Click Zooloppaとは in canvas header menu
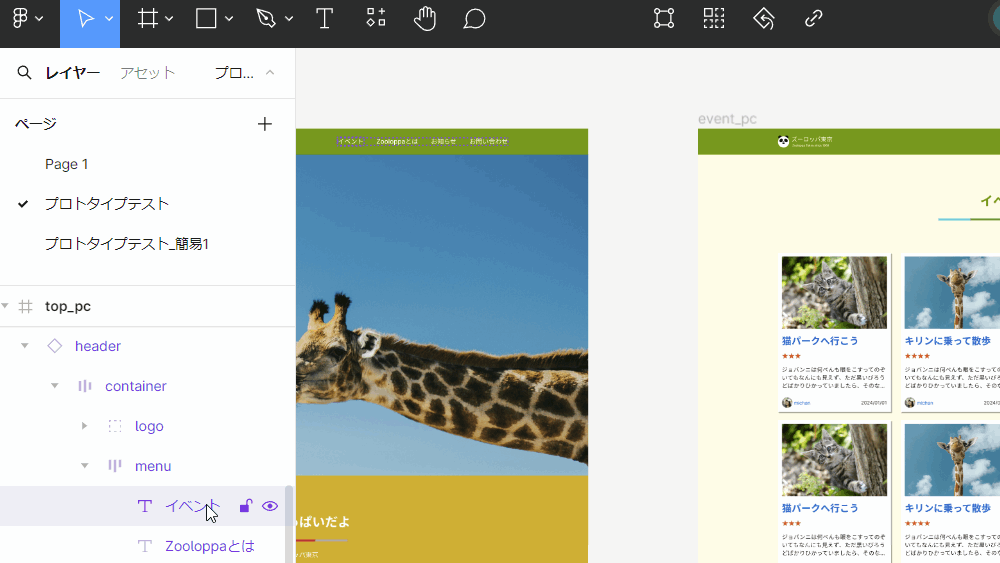 pyautogui.click(x=397, y=142)
